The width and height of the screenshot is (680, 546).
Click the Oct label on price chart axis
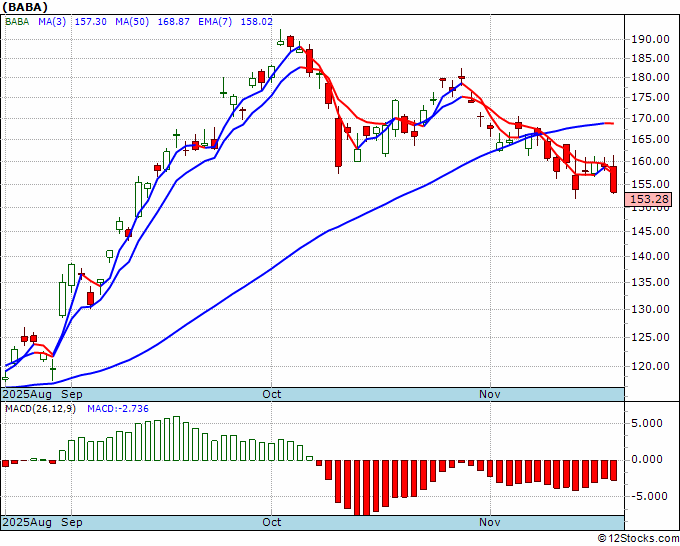[x=272, y=394]
